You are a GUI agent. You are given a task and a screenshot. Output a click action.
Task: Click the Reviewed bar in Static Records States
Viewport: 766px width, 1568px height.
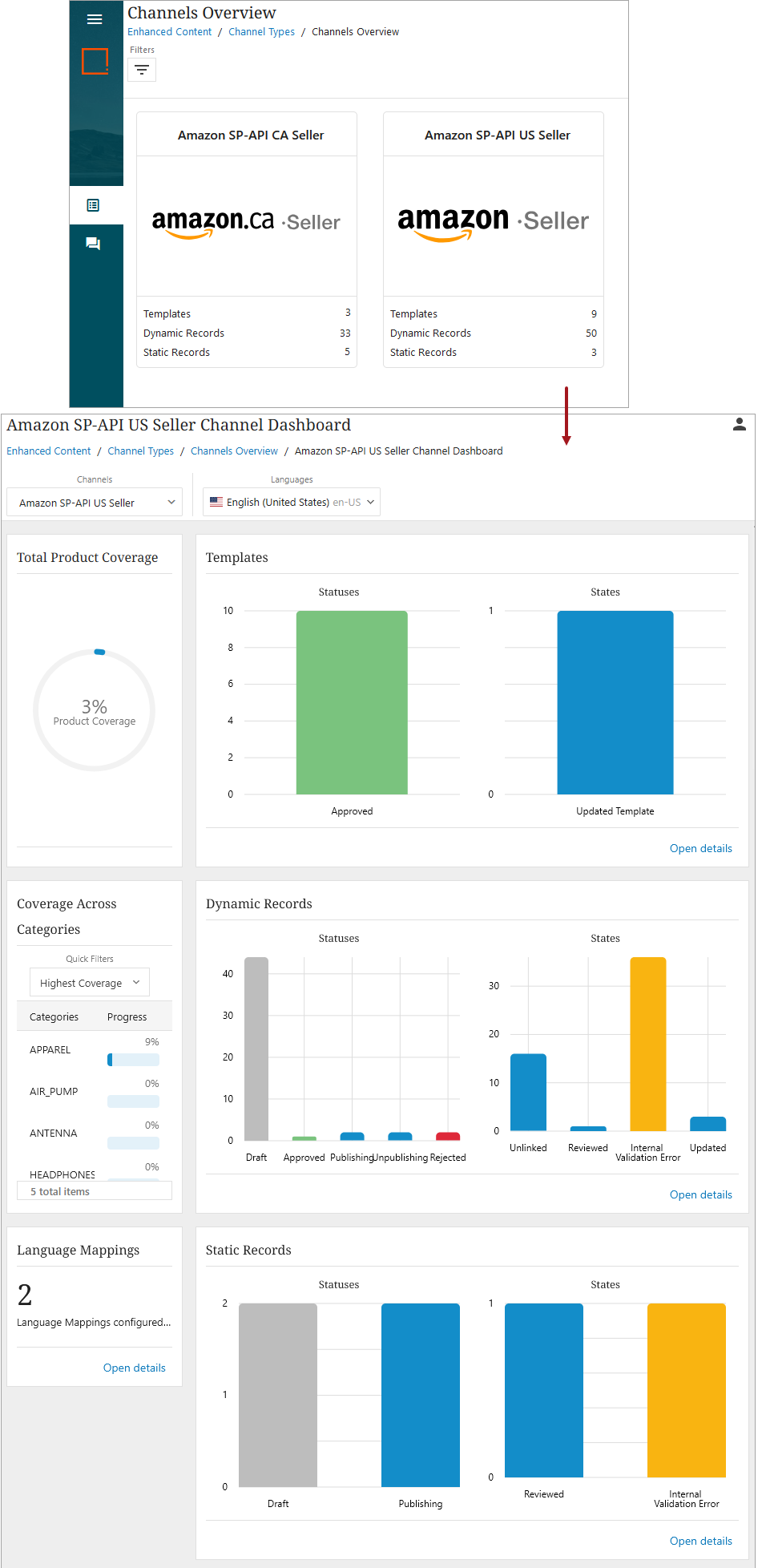(544, 1390)
